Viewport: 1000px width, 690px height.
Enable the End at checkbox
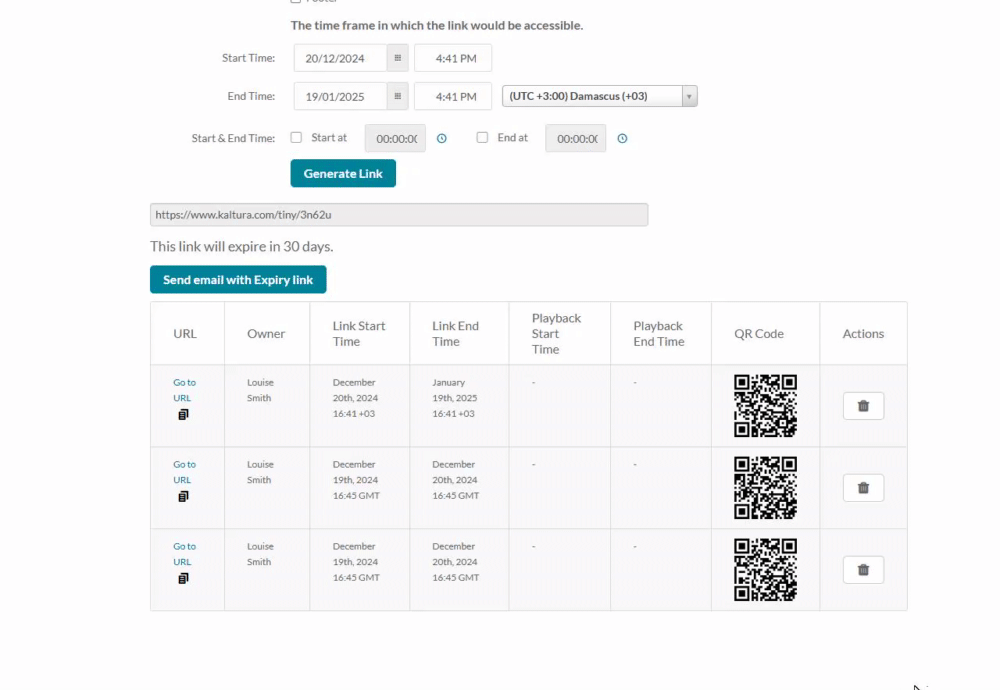click(482, 138)
